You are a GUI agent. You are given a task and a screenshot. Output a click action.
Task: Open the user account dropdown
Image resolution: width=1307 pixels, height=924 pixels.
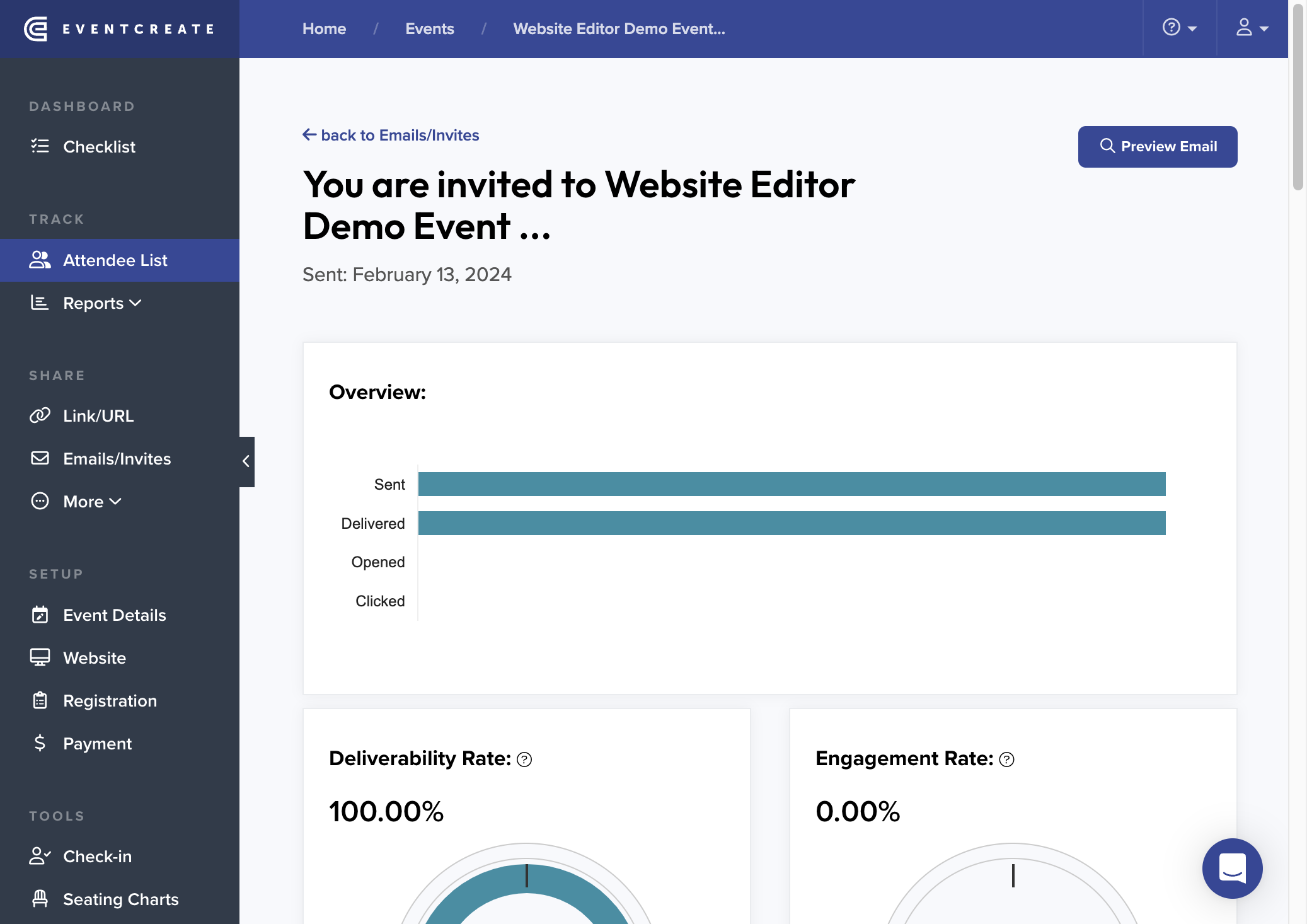[x=1252, y=28]
